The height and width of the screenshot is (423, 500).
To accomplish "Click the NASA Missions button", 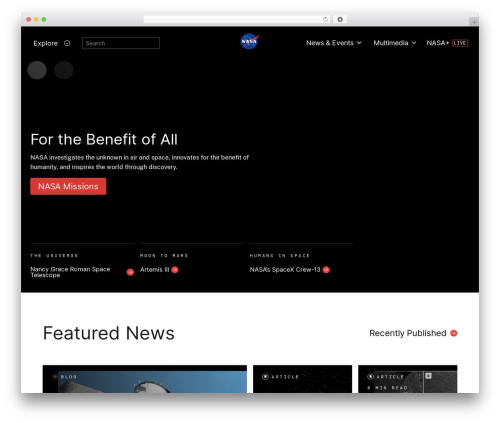I will pyautogui.click(x=68, y=186).
